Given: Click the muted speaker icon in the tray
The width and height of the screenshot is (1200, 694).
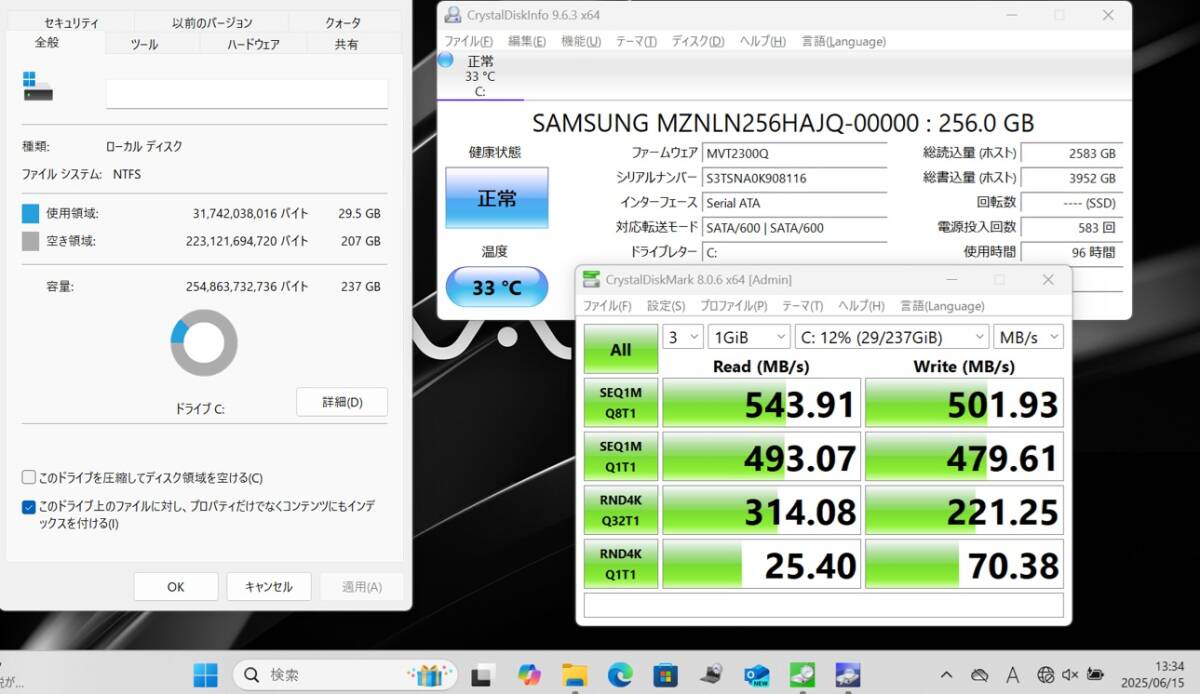Looking at the screenshot, I should [x=1070, y=675].
